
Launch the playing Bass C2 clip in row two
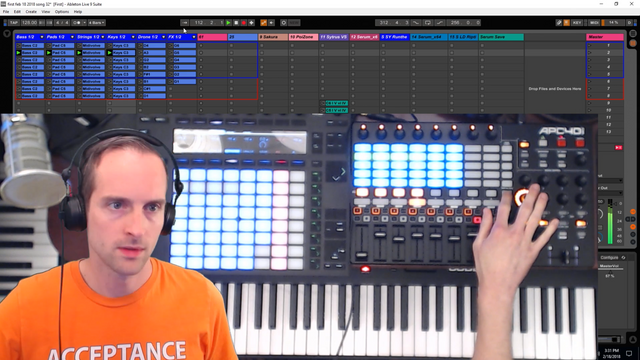(18, 53)
